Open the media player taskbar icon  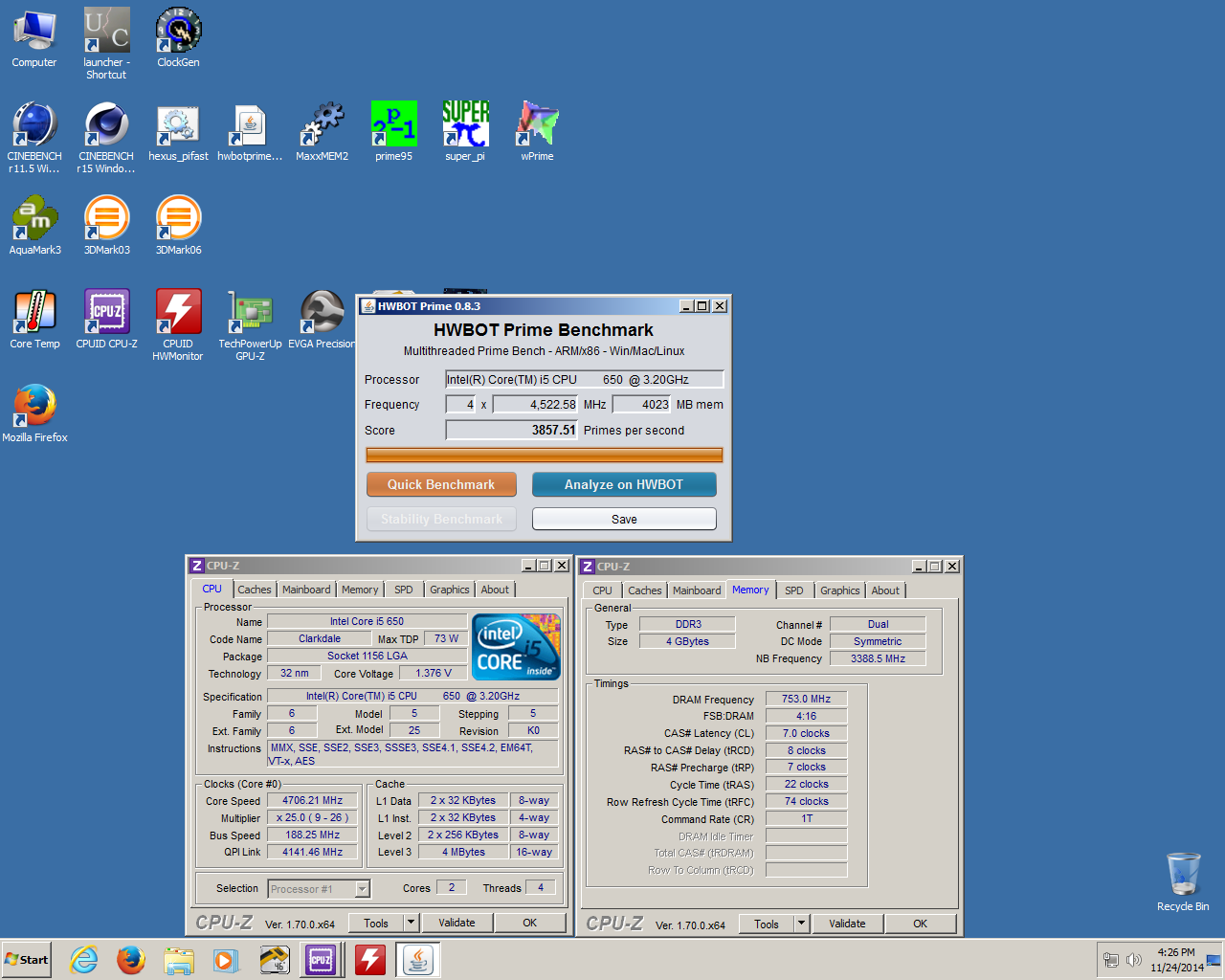coord(226,959)
